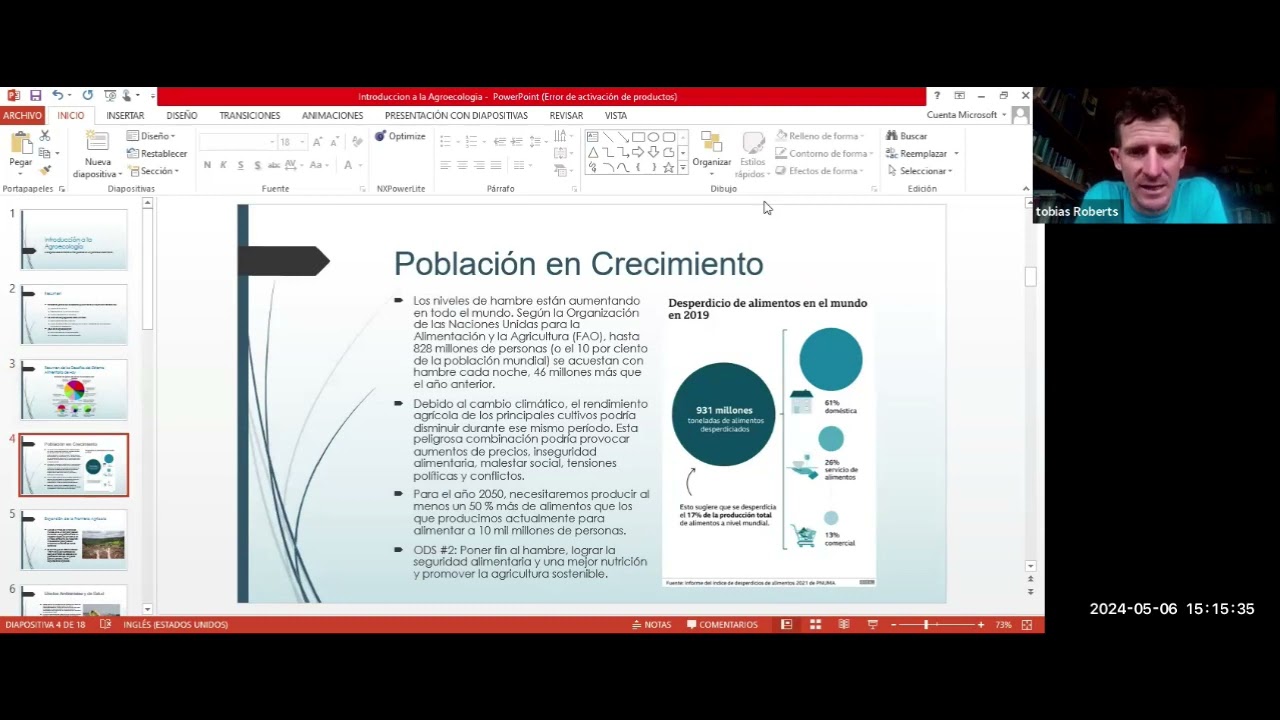Toggle the NOTAS pane

(651, 624)
